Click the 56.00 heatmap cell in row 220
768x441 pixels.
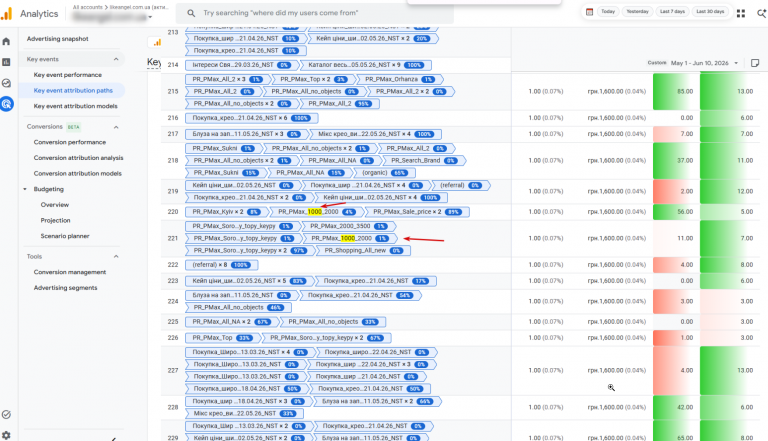675,212
